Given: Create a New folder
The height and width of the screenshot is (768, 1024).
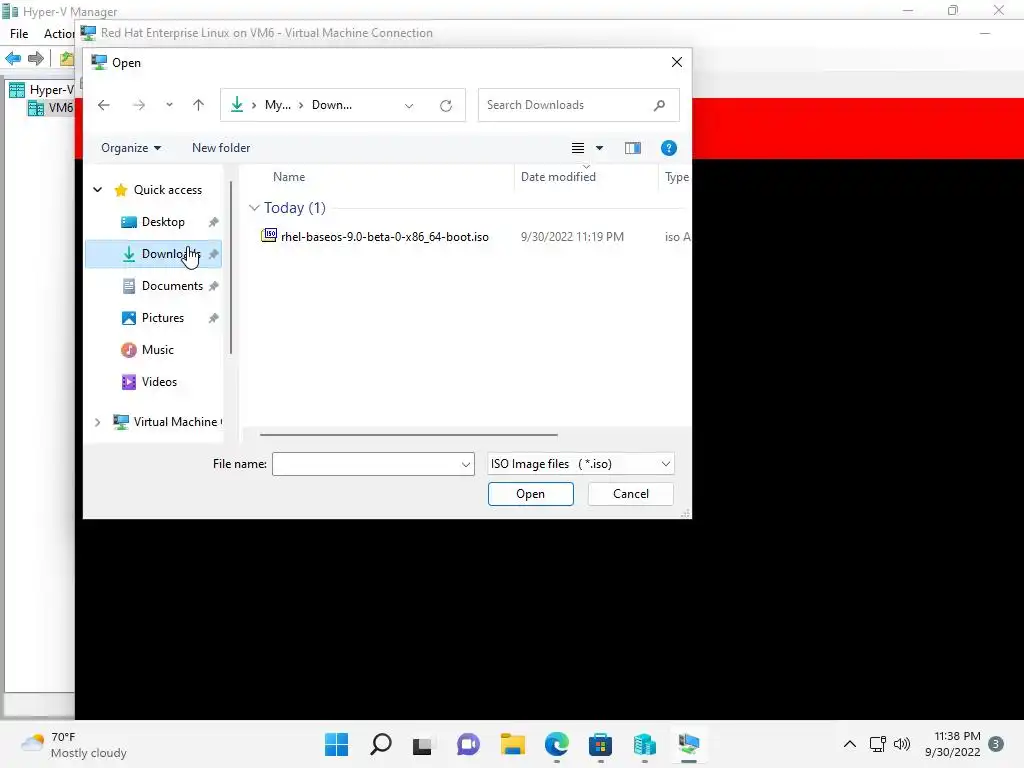Looking at the screenshot, I should click(x=221, y=148).
